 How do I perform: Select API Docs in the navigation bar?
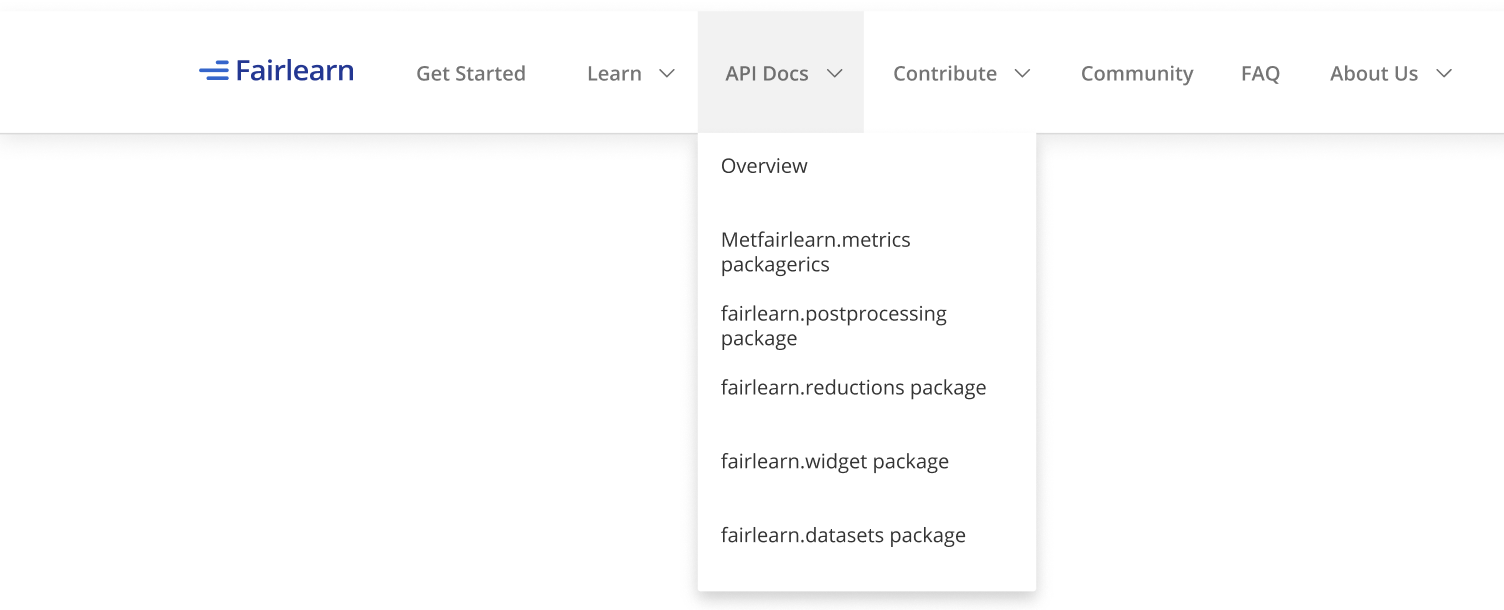(769, 73)
